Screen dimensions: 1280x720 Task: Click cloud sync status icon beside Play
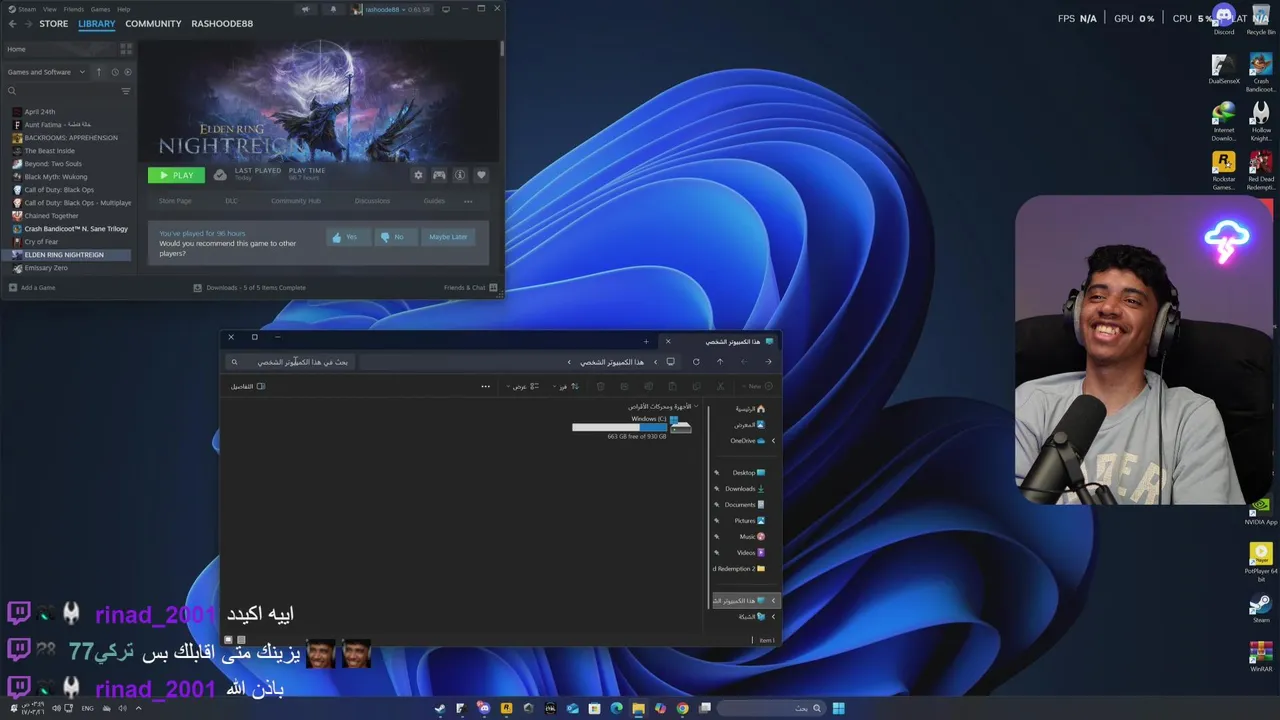pyautogui.click(x=220, y=175)
